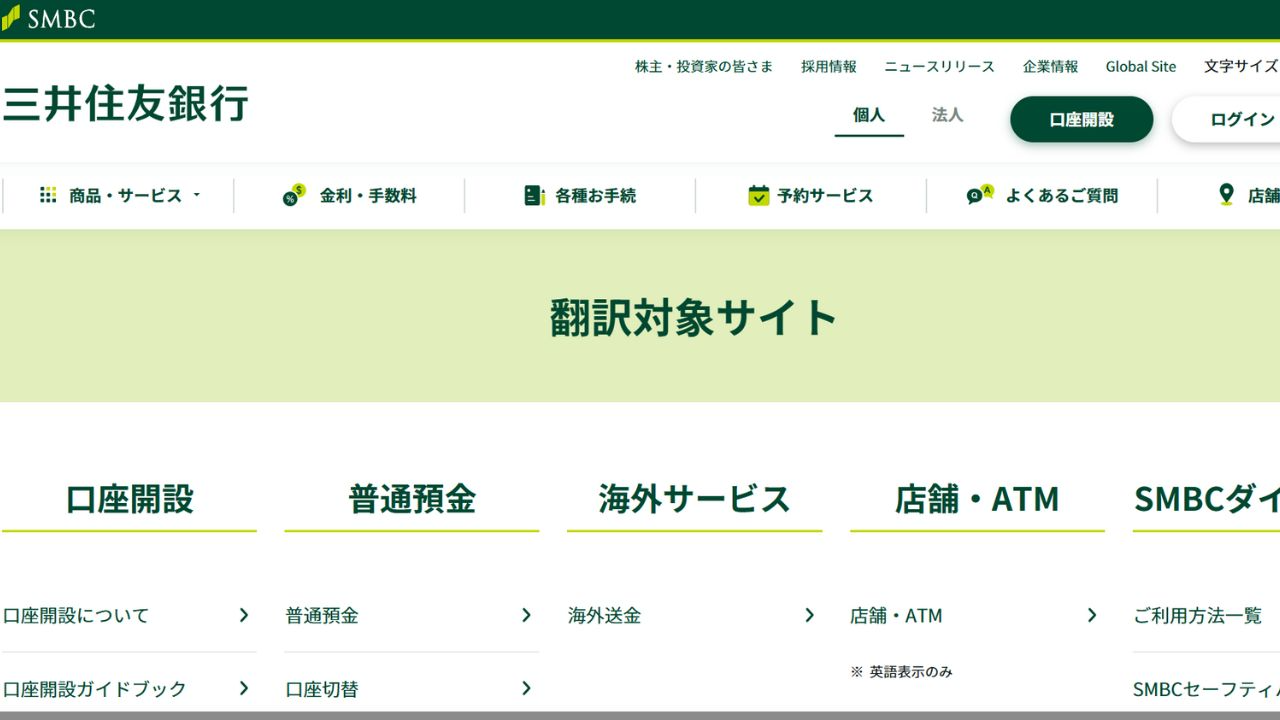1280x720 pixels.
Task: Switch to the 法人 tab
Action: tap(947, 115)
